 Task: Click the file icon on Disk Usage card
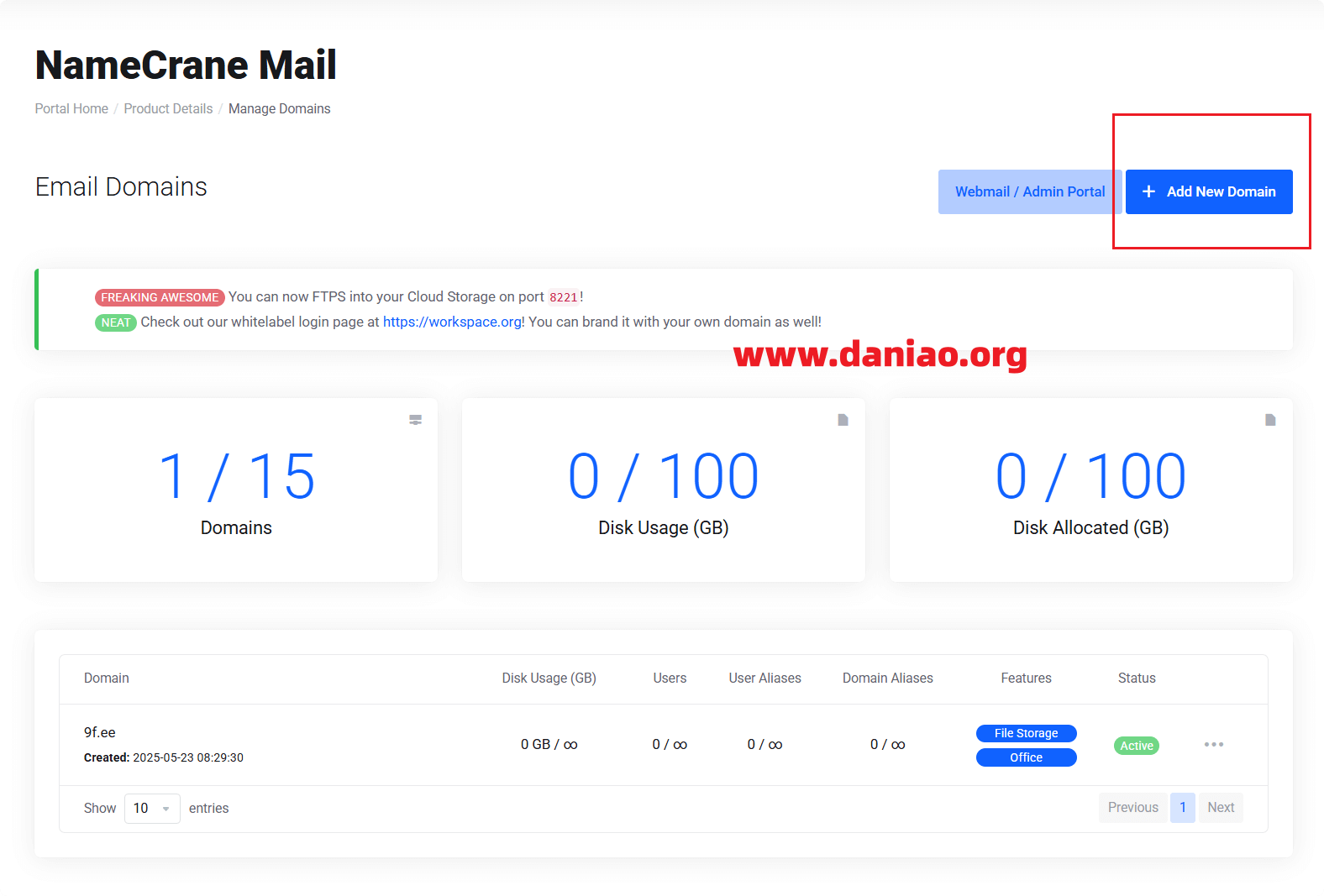pyautogui.click(x=843, y=420)
